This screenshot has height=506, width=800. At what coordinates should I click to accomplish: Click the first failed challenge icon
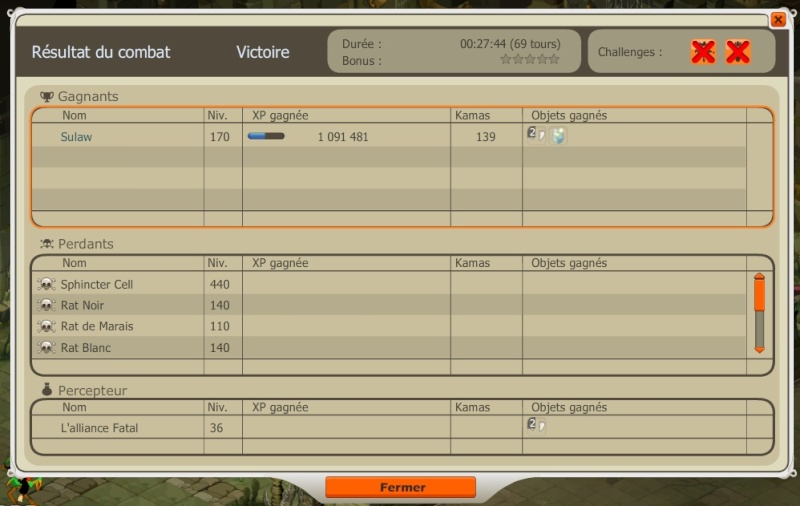[x=703, y=52]
